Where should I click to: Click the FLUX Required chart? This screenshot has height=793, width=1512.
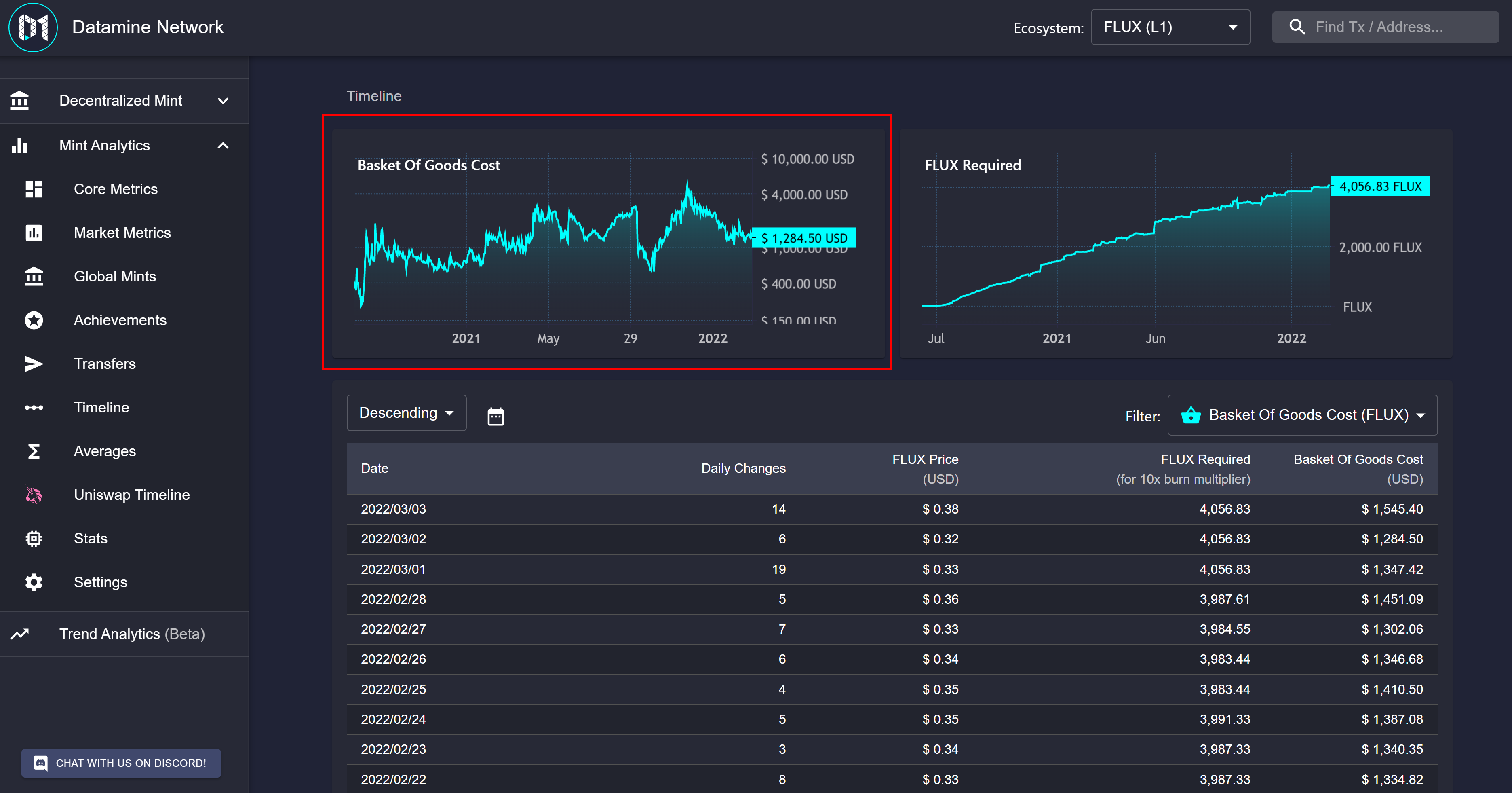[x=1176, y=243]
